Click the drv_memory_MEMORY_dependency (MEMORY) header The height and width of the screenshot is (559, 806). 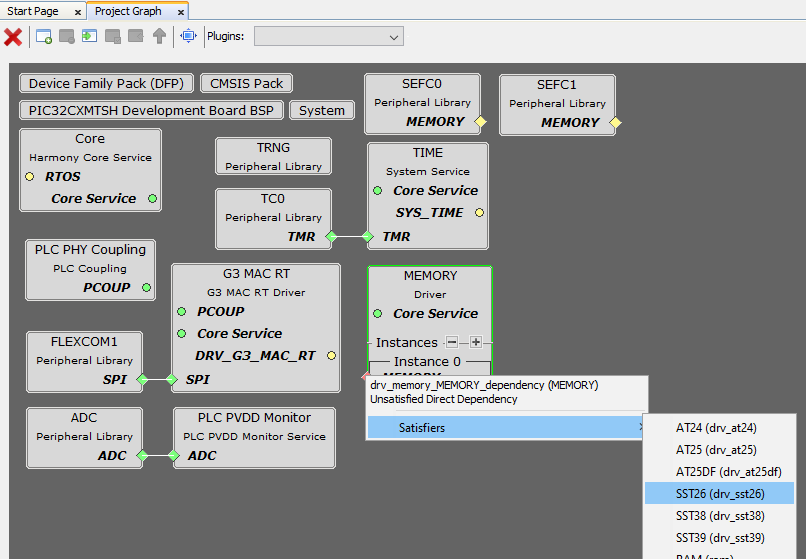(484, 385)
